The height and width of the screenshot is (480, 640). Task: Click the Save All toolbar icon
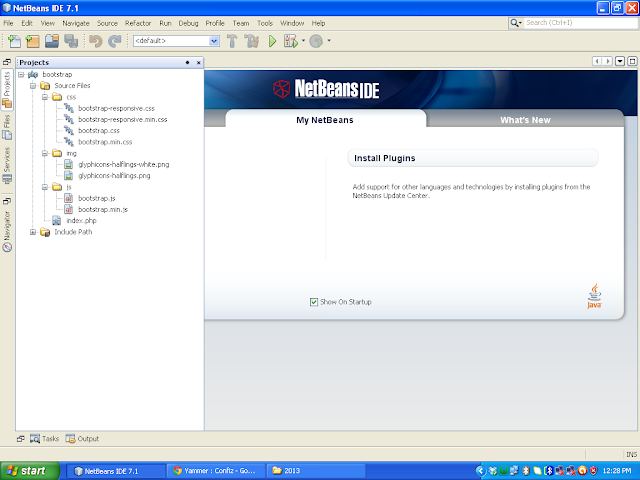click(x=71, y=41)
